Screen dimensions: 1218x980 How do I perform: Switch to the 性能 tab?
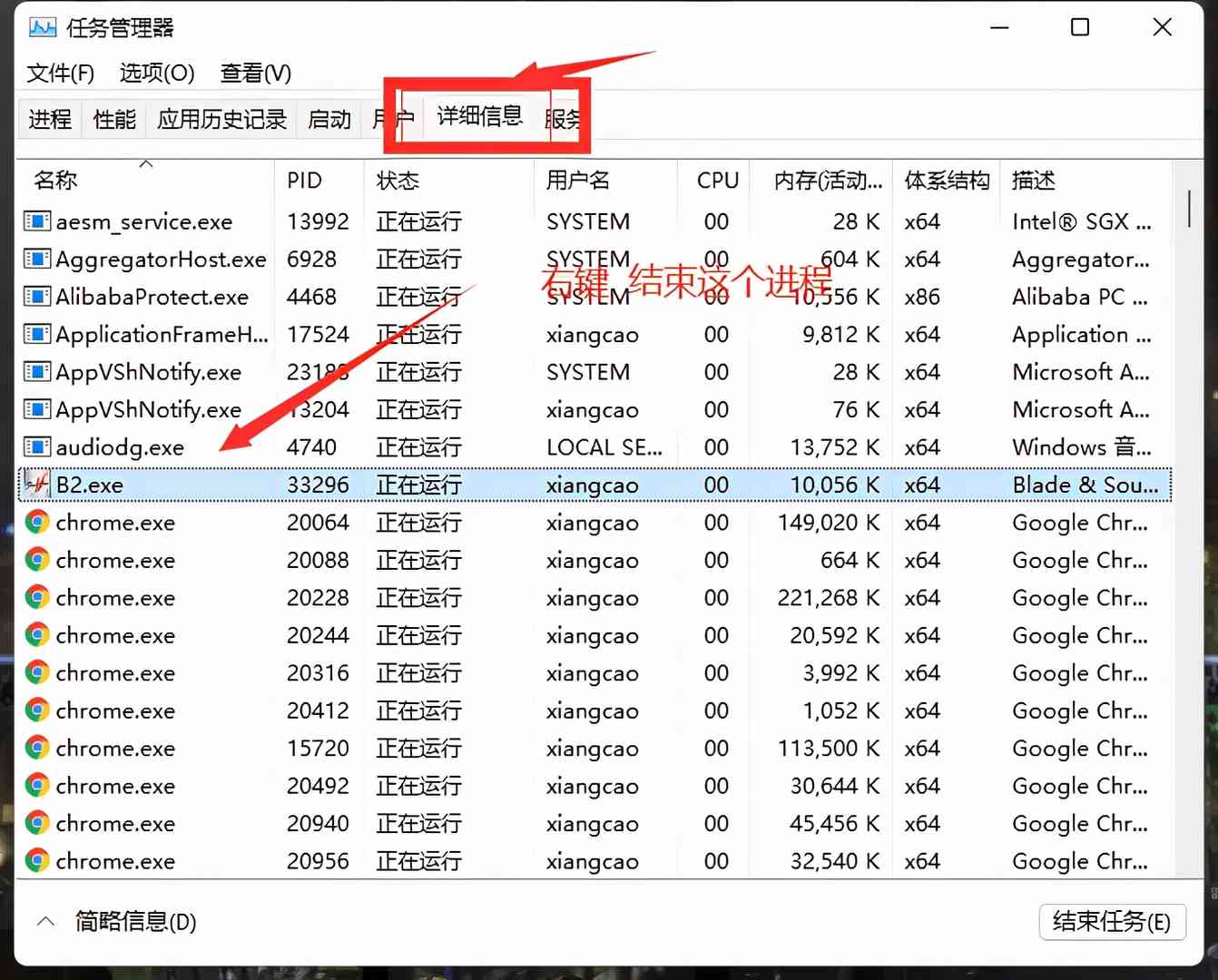(x=114, y=119)
